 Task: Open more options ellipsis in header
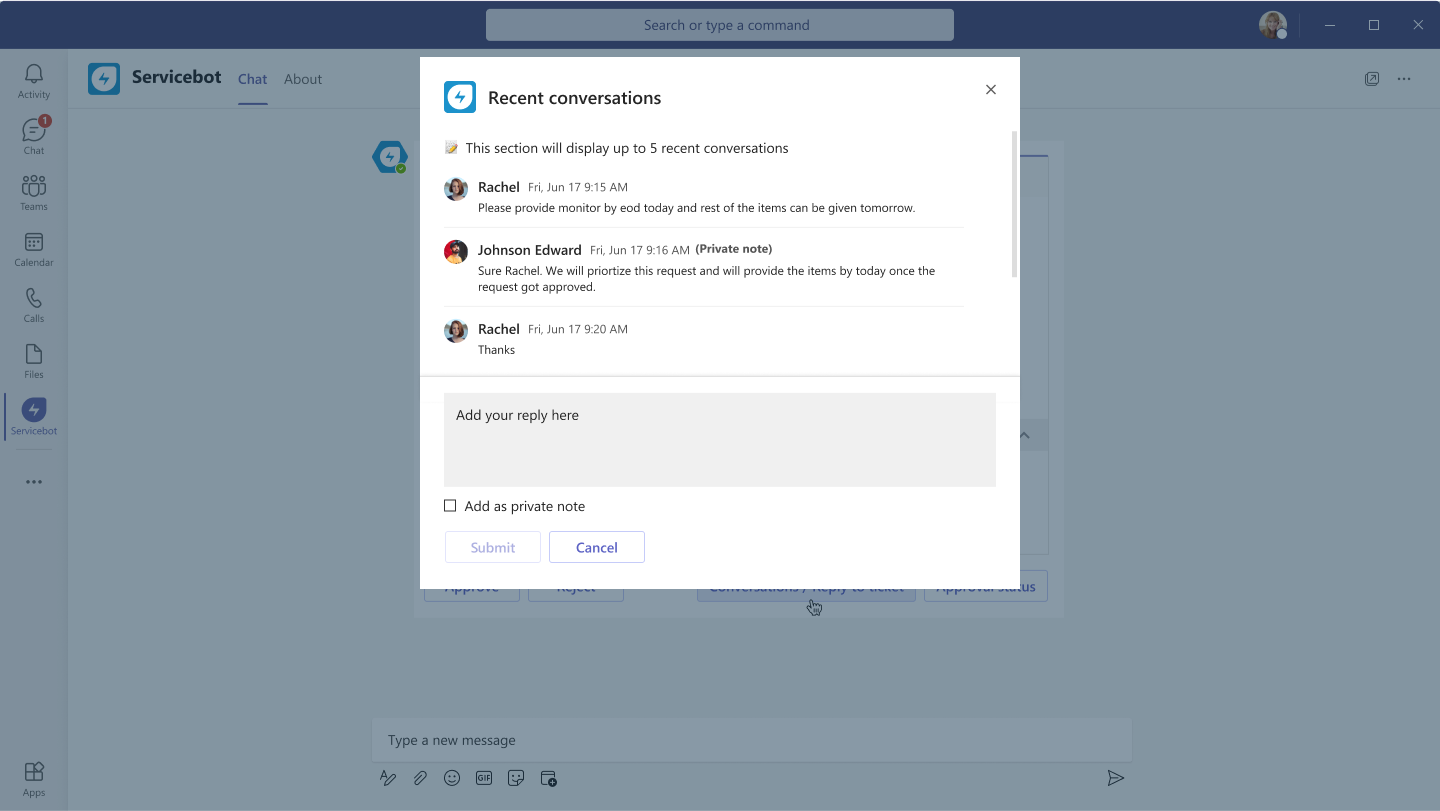[x=1404, y=79]
